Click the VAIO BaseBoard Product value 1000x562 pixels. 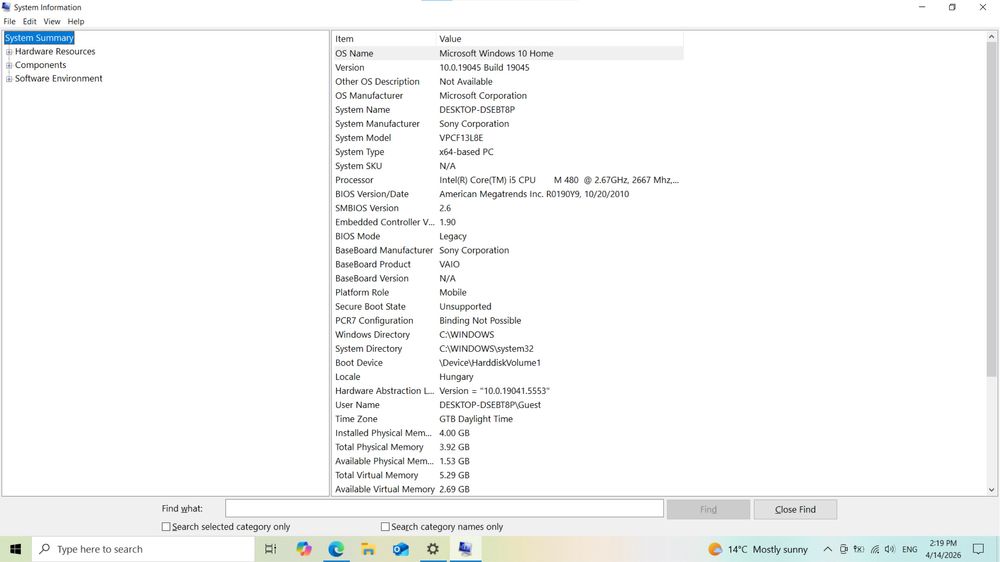pyautogui.click(x=449, y=264)
